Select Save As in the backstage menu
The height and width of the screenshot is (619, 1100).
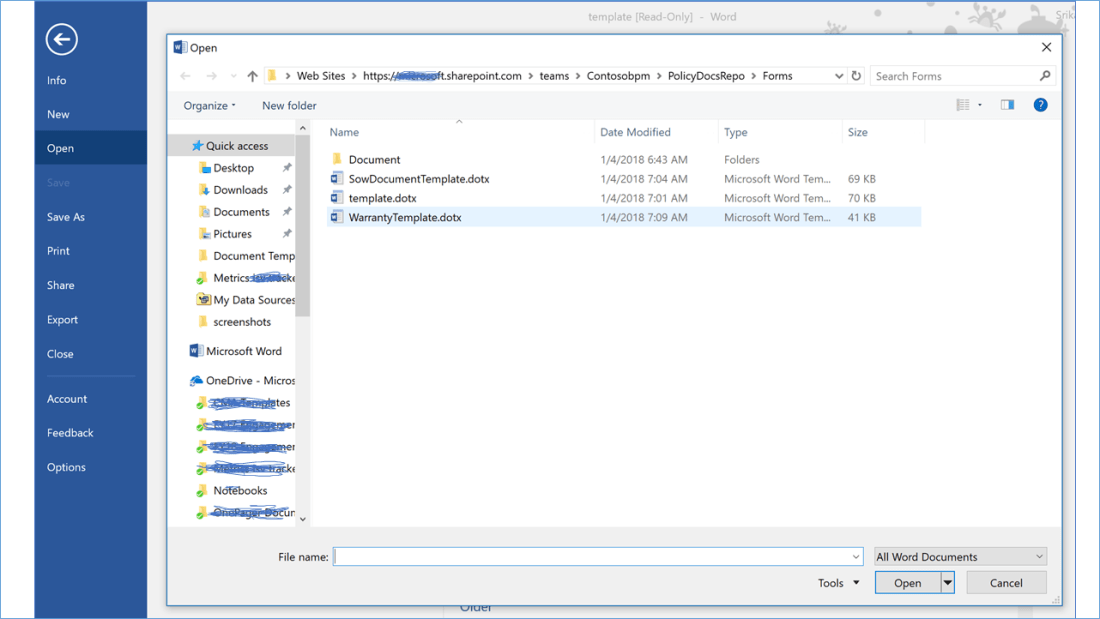(66, 217)
